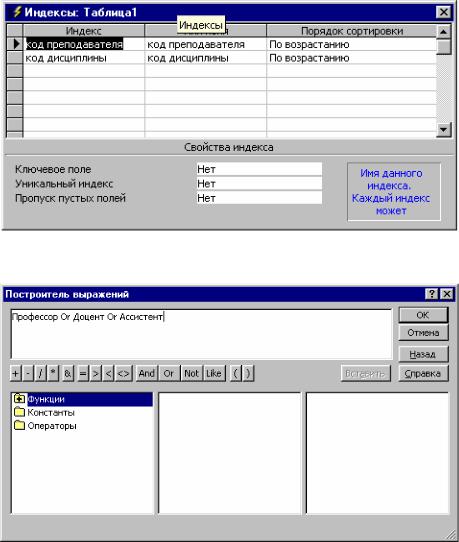Click the Уникальный индекс value field
This screenshot has height=542, width=459.
tap(259, 184)
